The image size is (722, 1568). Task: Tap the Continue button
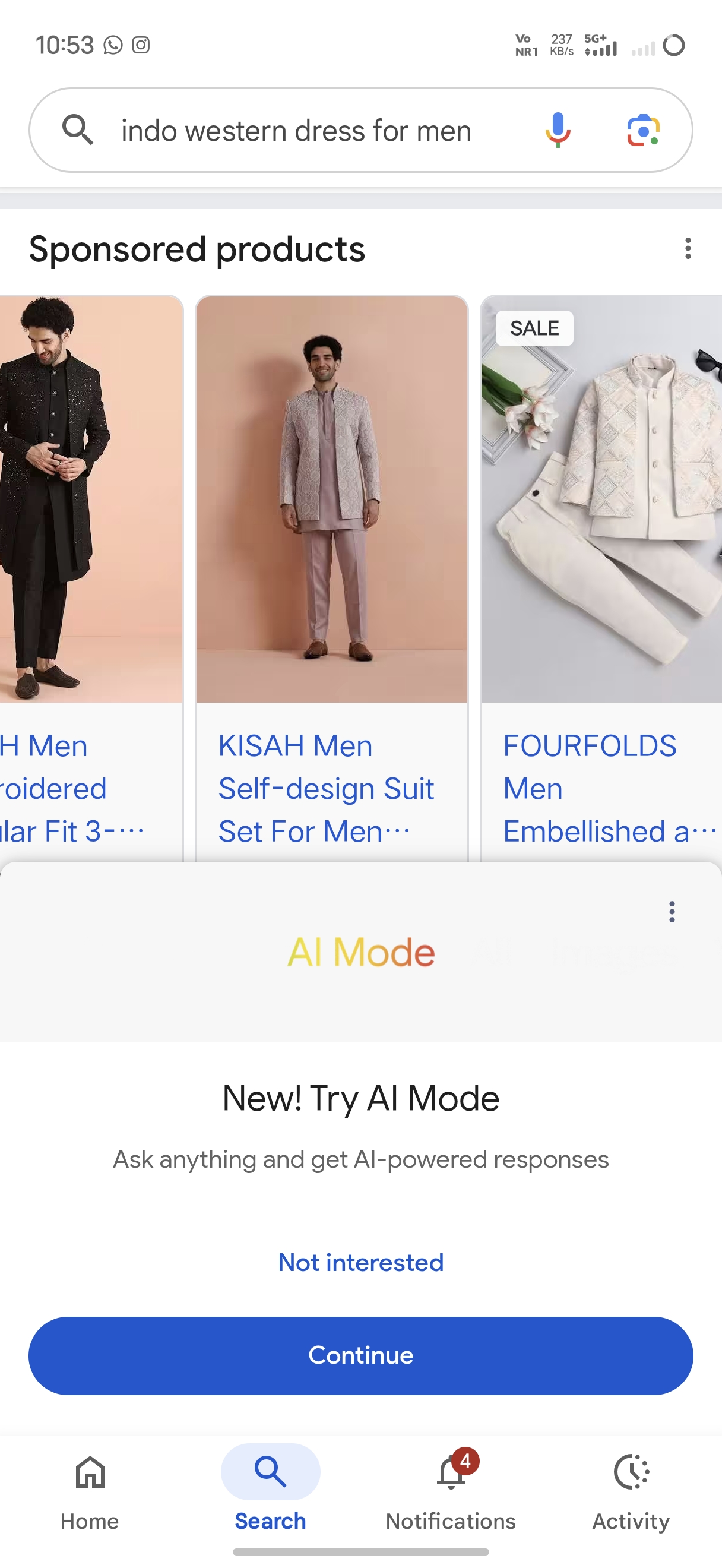pos(360,1355)
